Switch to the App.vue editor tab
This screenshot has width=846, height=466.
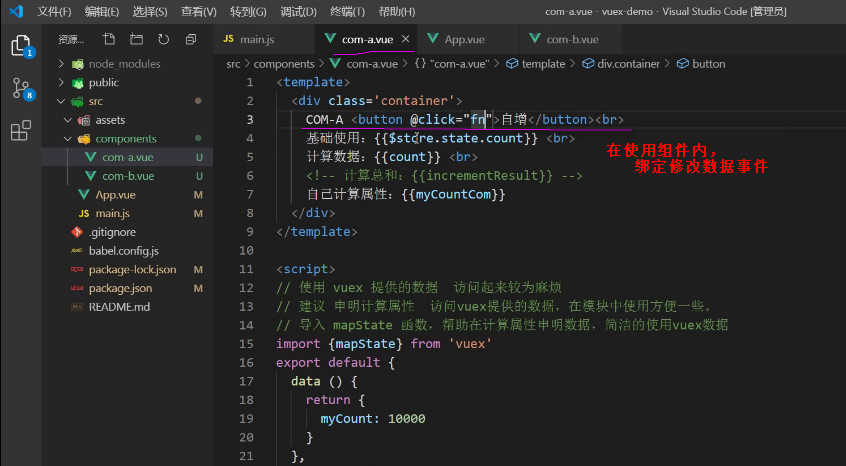tap(468, 39)
